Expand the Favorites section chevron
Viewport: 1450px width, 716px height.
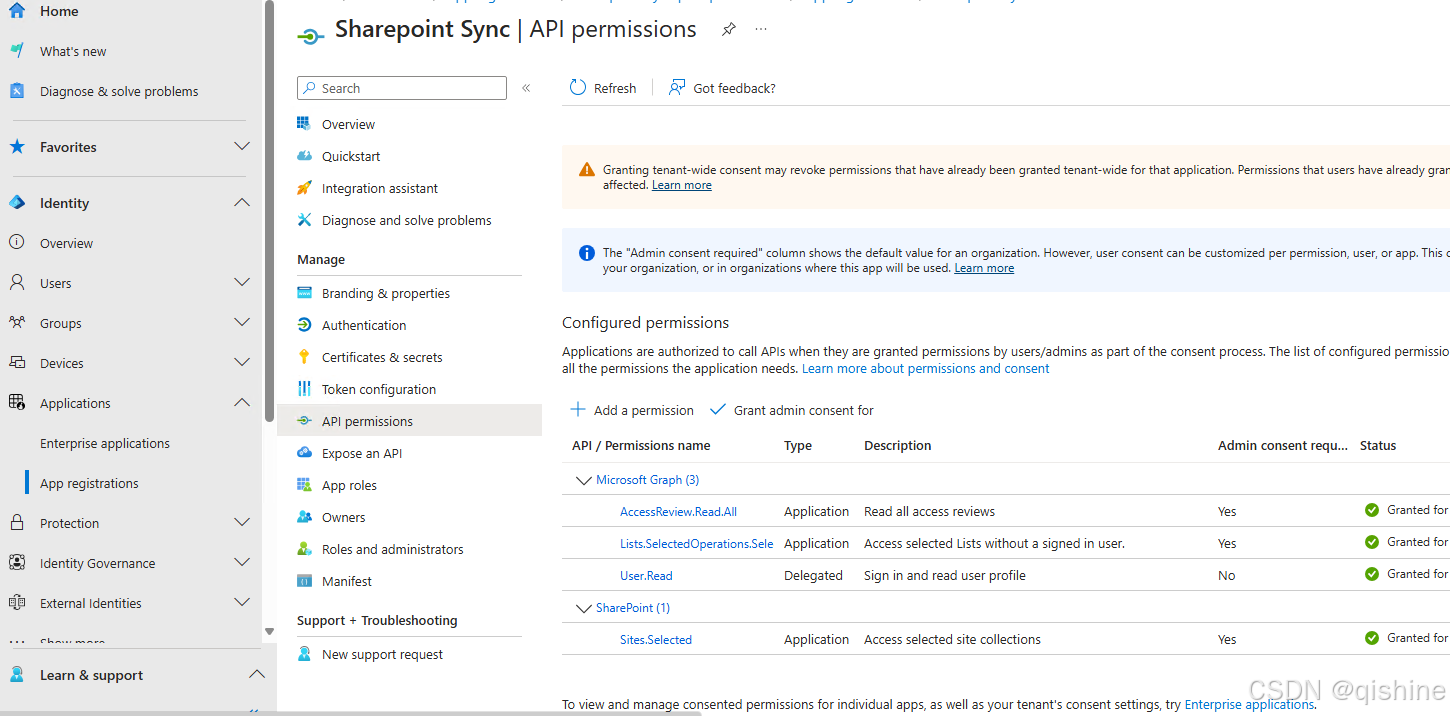tap(242, 146)
